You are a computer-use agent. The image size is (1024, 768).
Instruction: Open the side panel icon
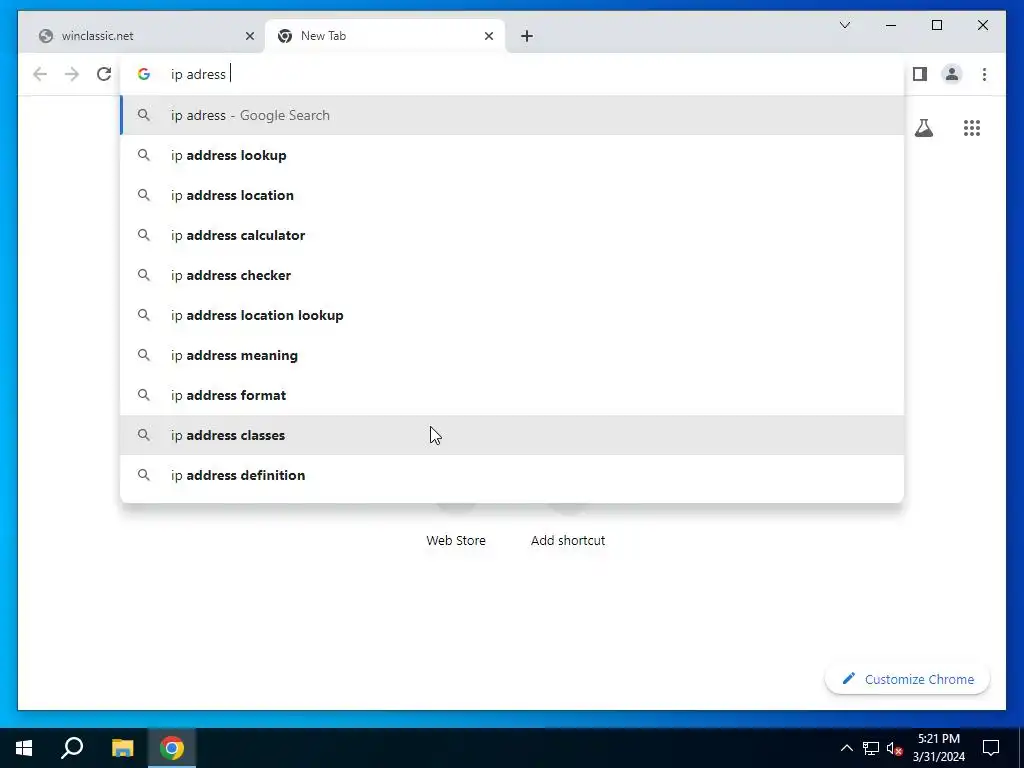(920, 74)
